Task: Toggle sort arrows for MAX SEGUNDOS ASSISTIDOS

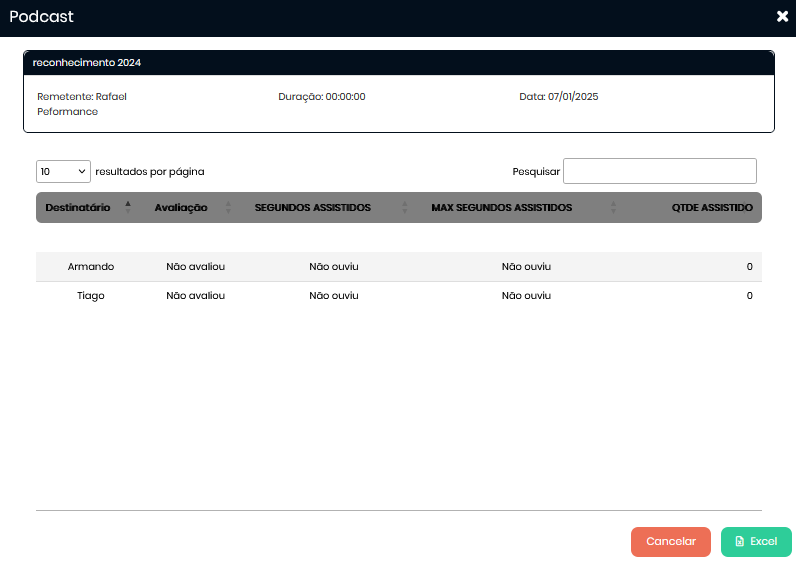Action: pos(613,207)
